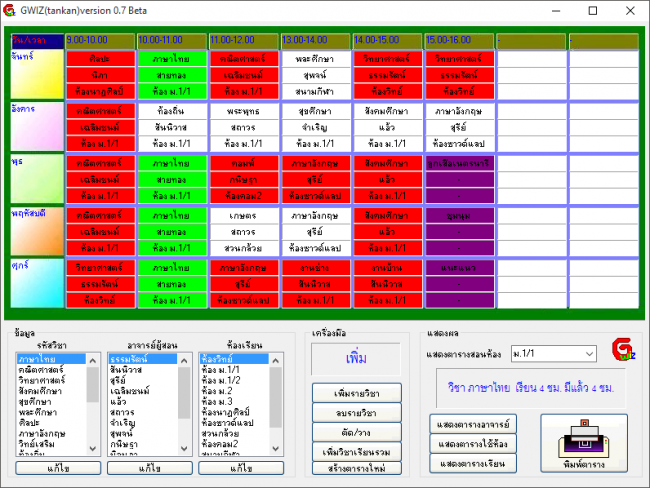650x488 pixels.
Task: Click the อังคาร day cell with pink gradient
Action: [x=37, y=127]
